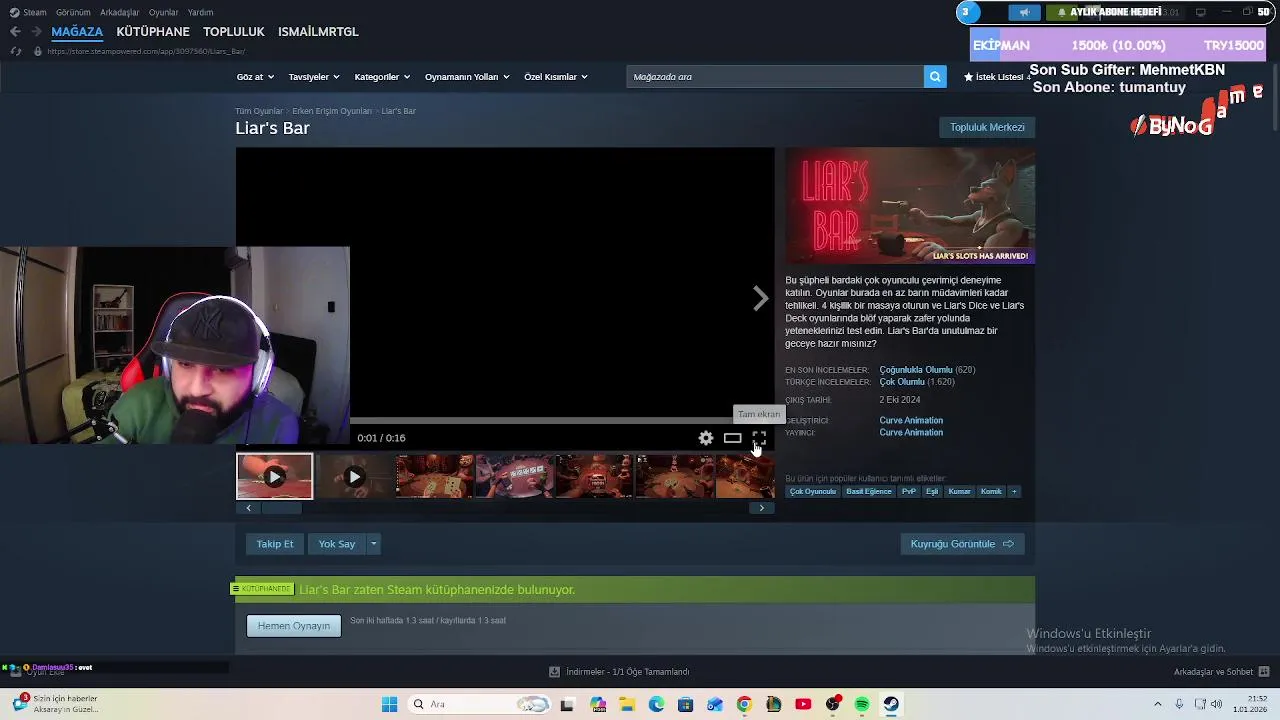Open OBS Studio from taskbar
1280x720 pixels.
coord(832,704)
